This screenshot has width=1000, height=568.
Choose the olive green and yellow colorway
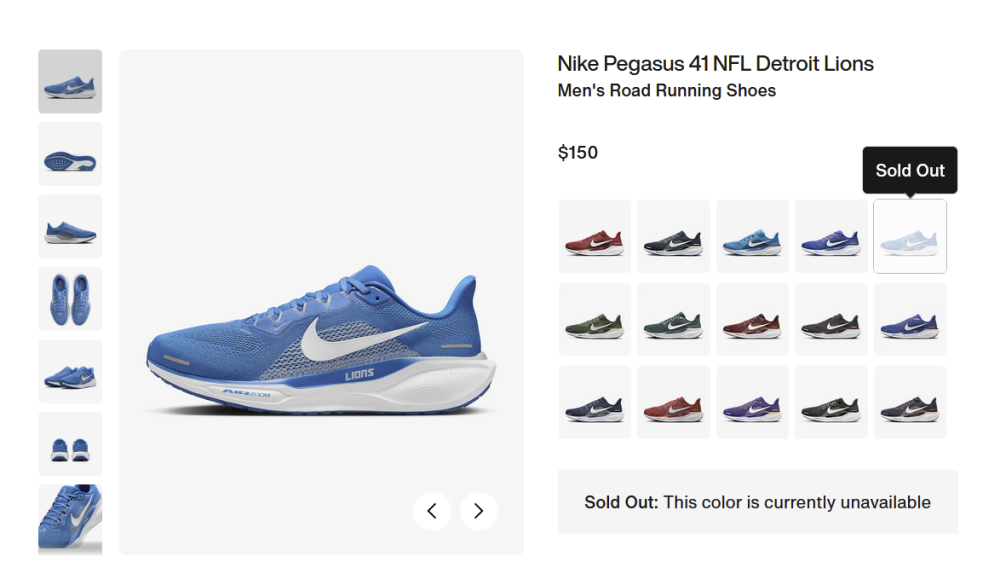pos(594,319)
